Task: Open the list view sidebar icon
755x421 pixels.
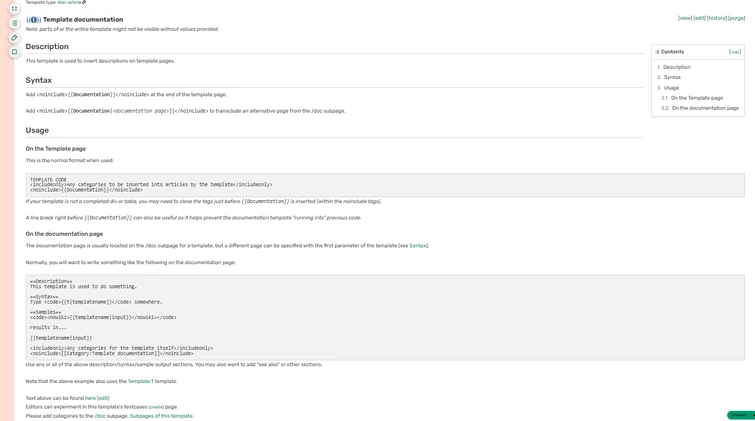Action: click(x=14, y=23)
